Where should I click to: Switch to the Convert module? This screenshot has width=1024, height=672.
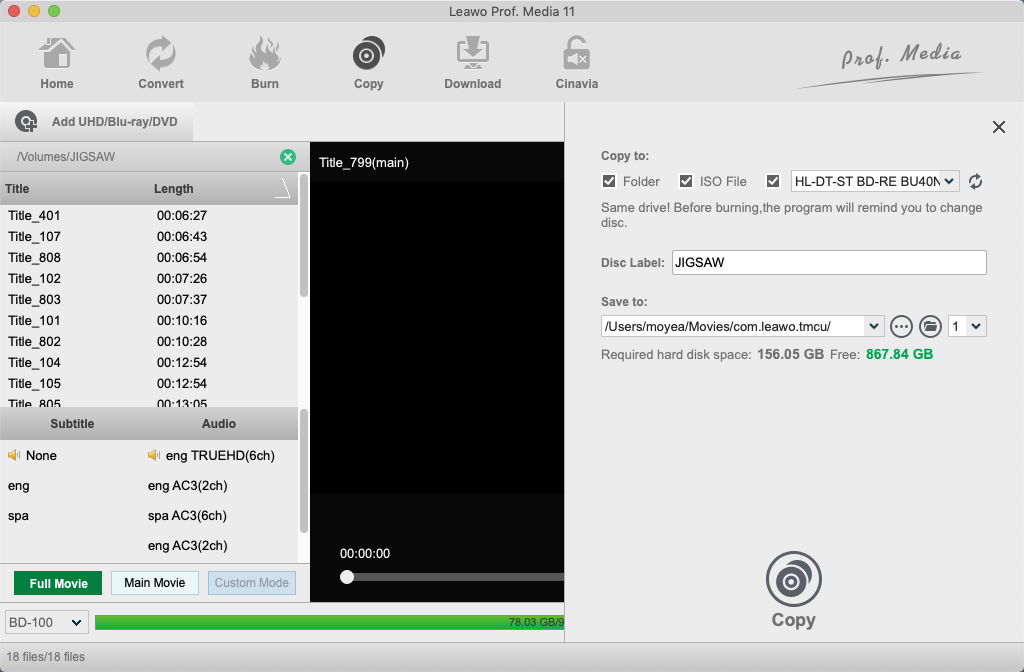160,62
